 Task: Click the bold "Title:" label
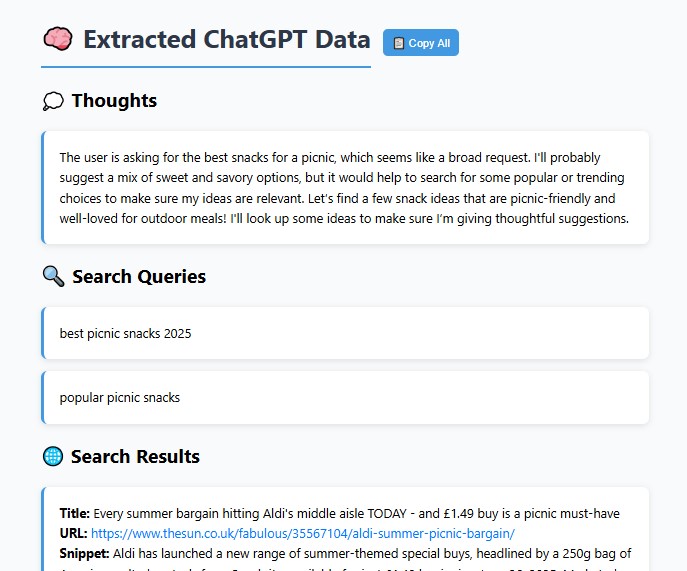point(75,513)
